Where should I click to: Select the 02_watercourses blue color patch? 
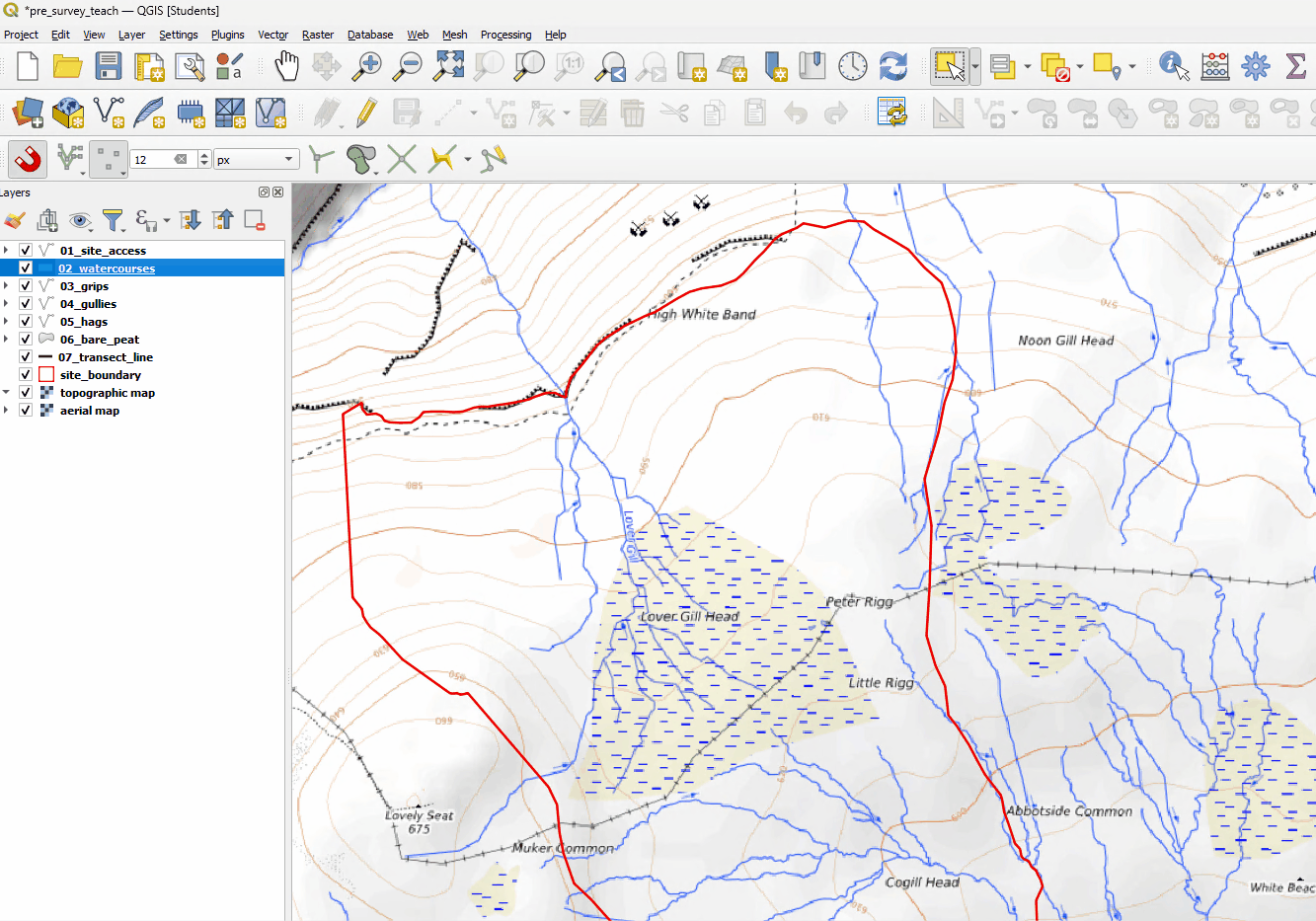(45, 268)
